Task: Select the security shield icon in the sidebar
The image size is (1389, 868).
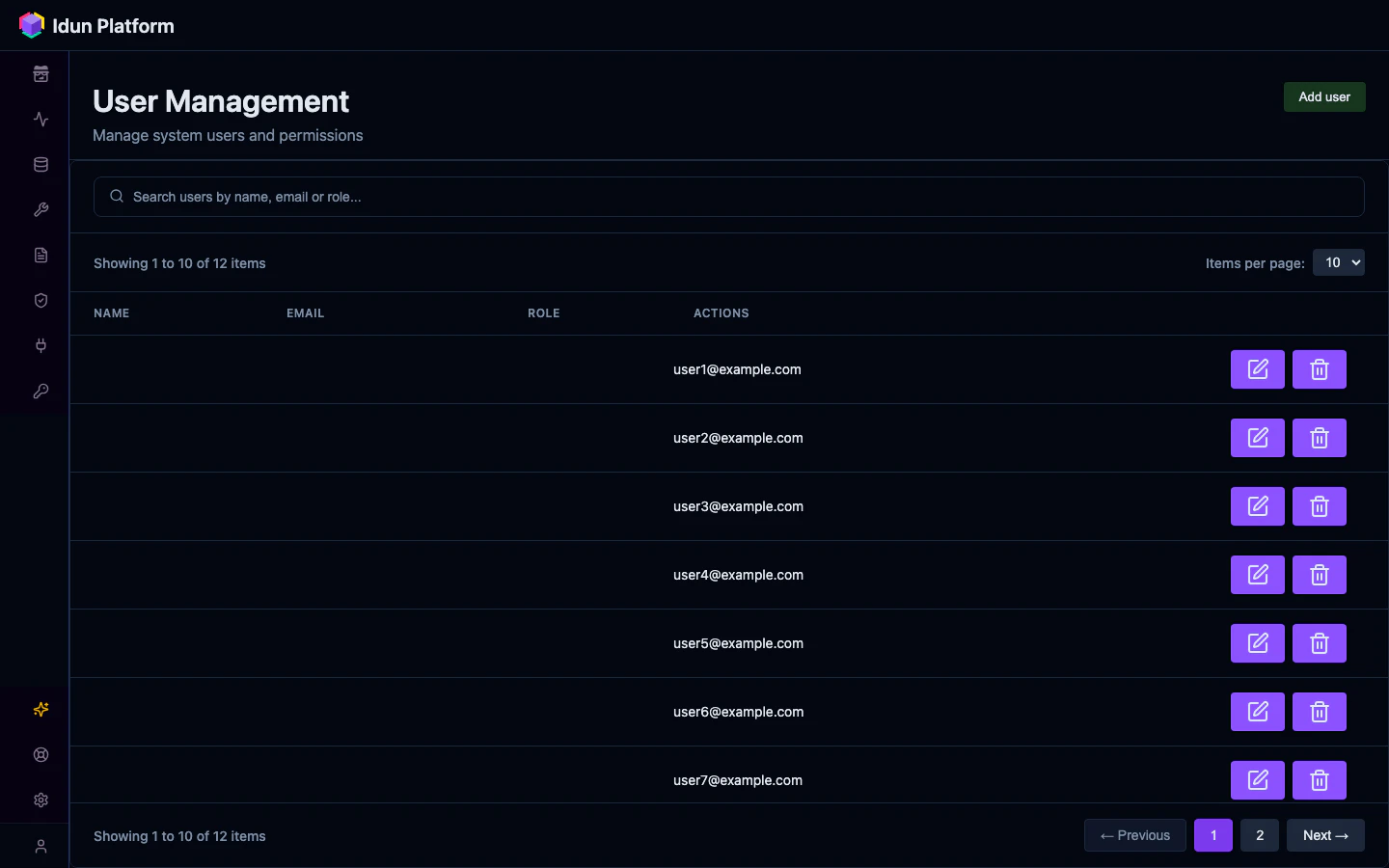Action: click(41, 301)
